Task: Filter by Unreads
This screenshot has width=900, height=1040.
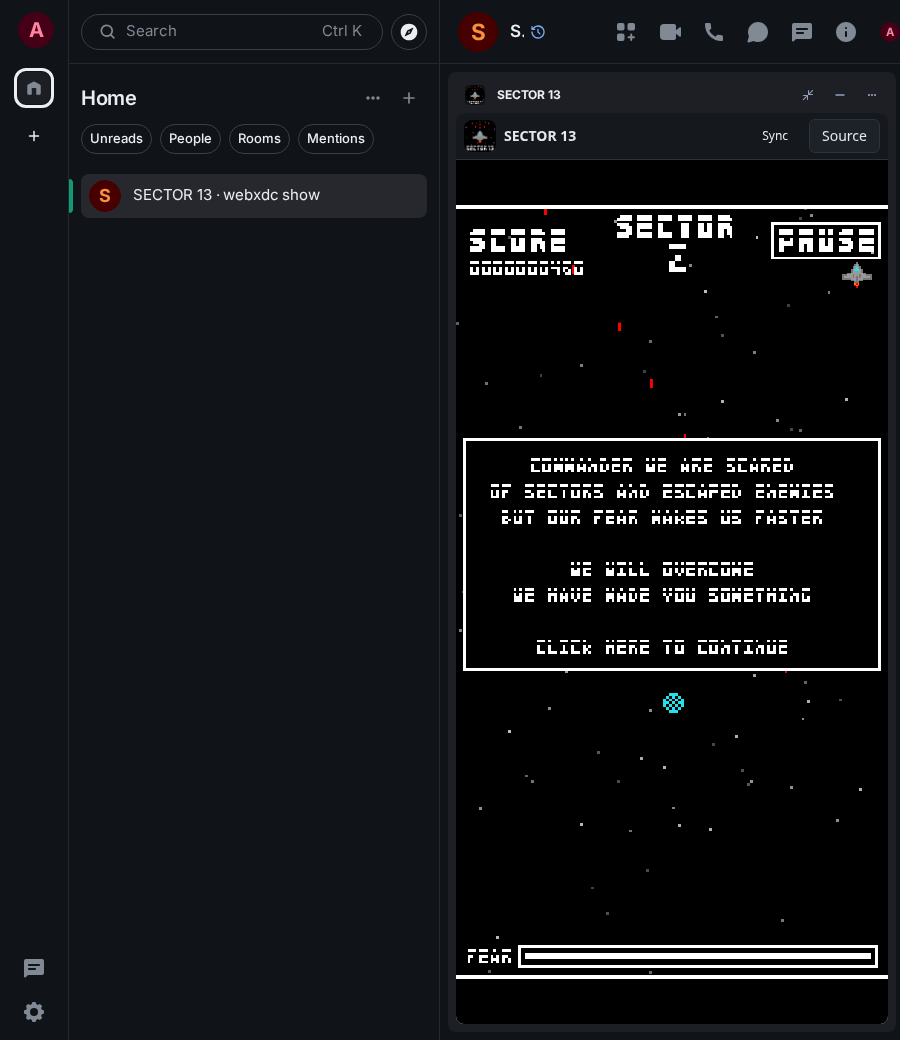Action: [116, 139]
